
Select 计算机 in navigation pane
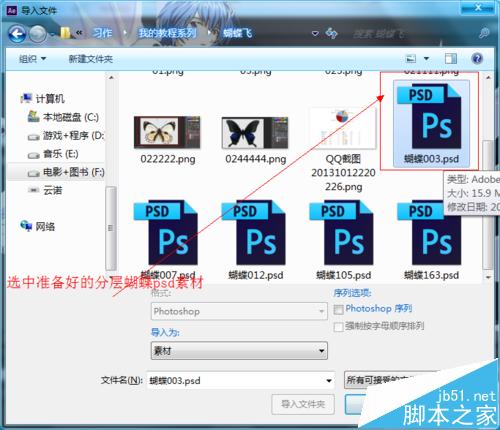[x=43, y=99]
